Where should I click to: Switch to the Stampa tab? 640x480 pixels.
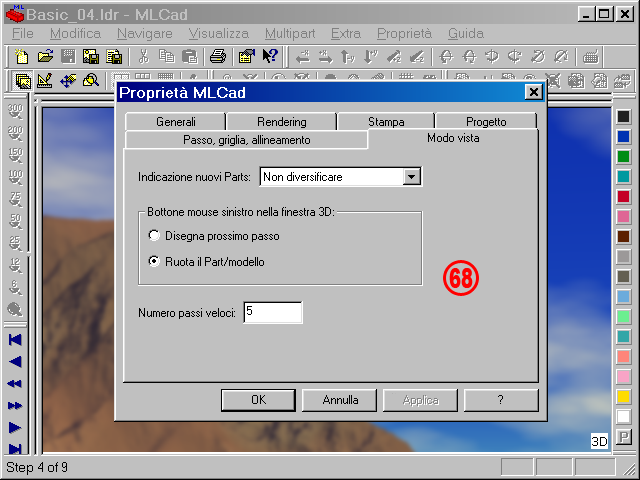pos(386,122)
